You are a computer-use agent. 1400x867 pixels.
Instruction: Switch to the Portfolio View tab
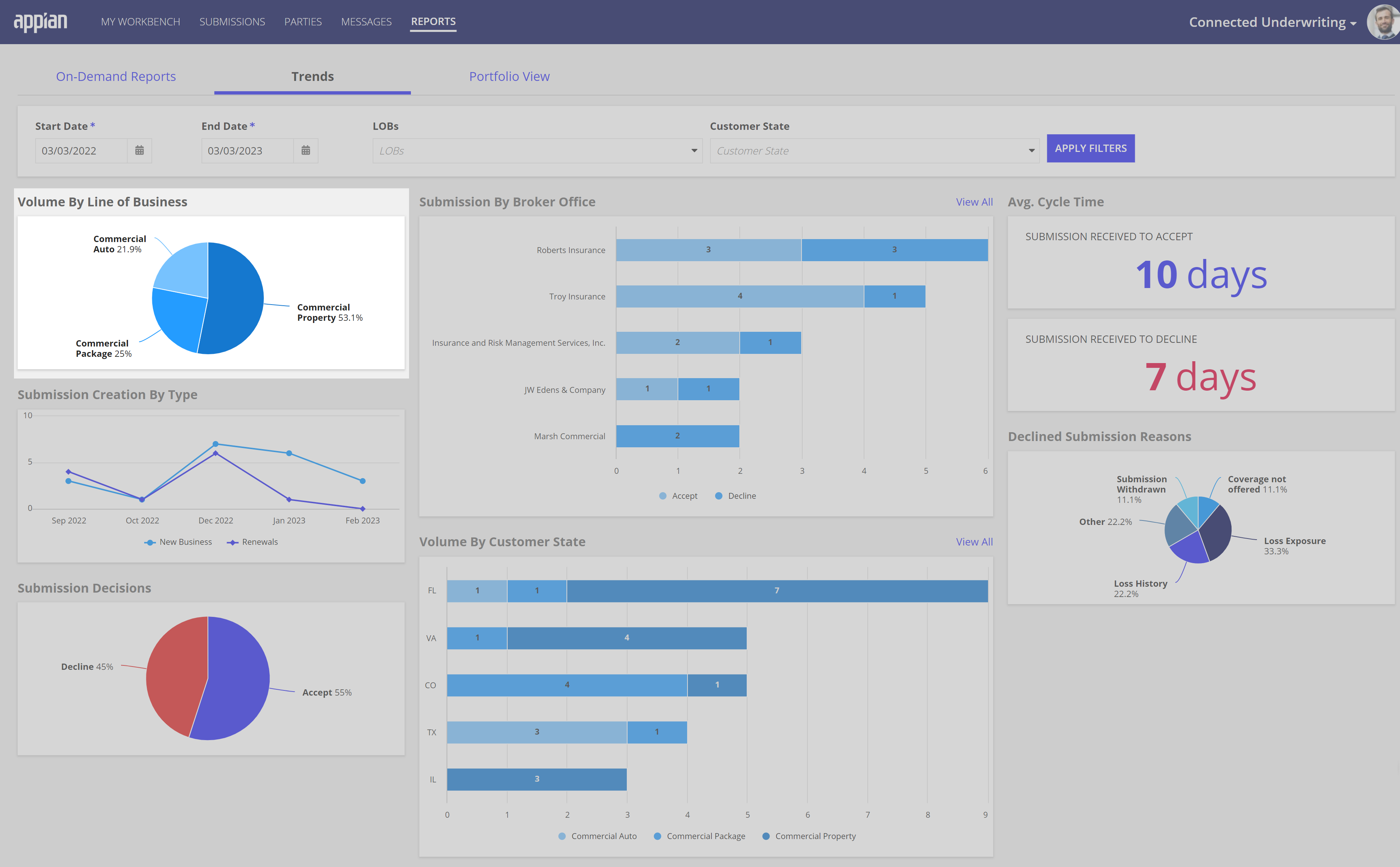[x=509, y=76]
